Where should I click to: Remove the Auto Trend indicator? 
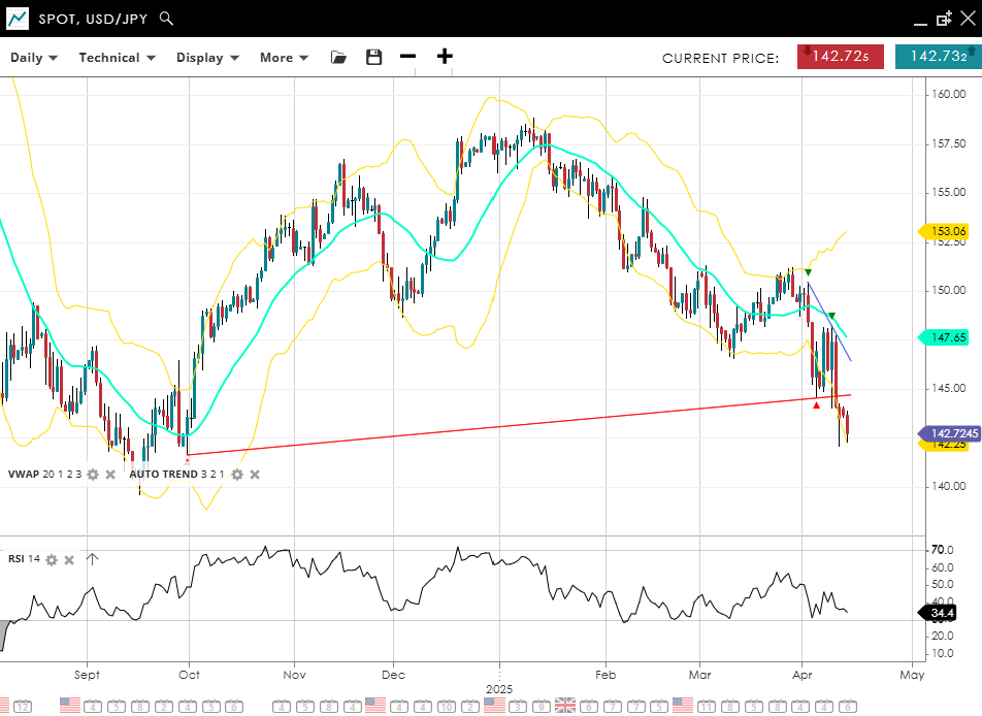pyautogui.click(x=254, y=474)
